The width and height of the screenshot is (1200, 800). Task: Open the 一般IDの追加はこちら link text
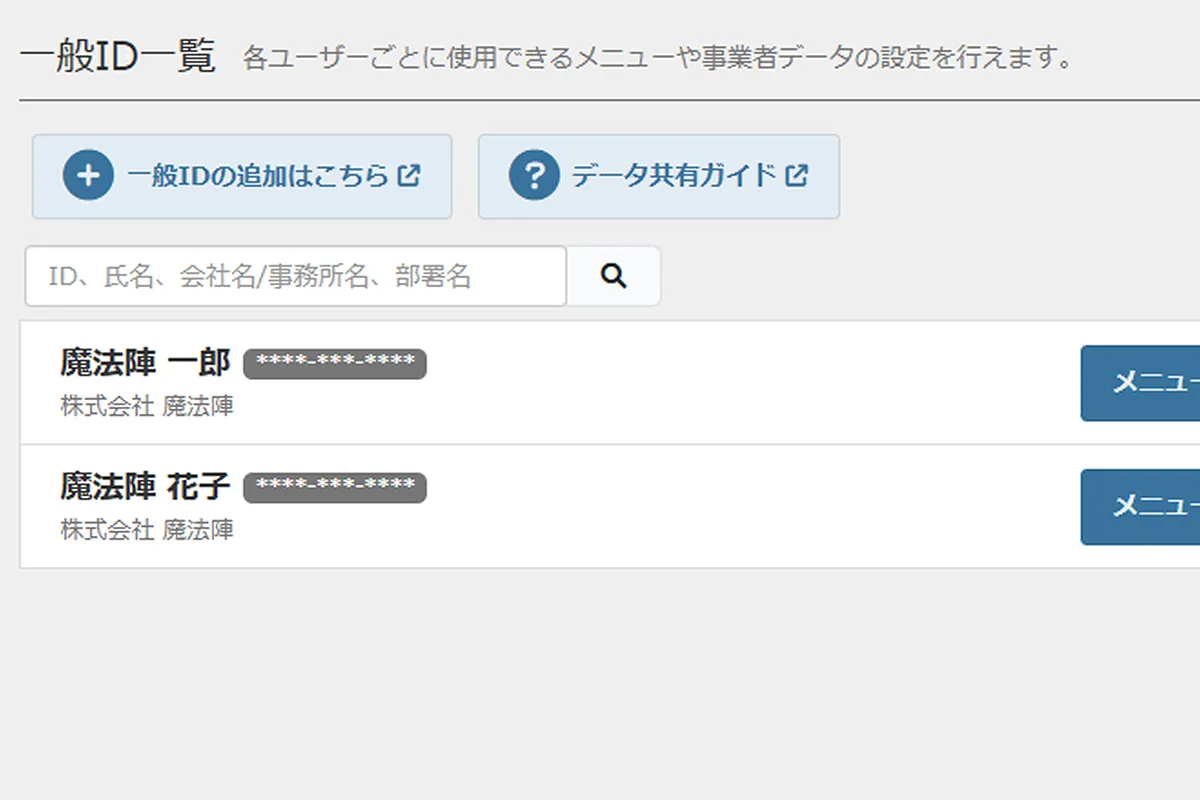click(x=258, y=176)
